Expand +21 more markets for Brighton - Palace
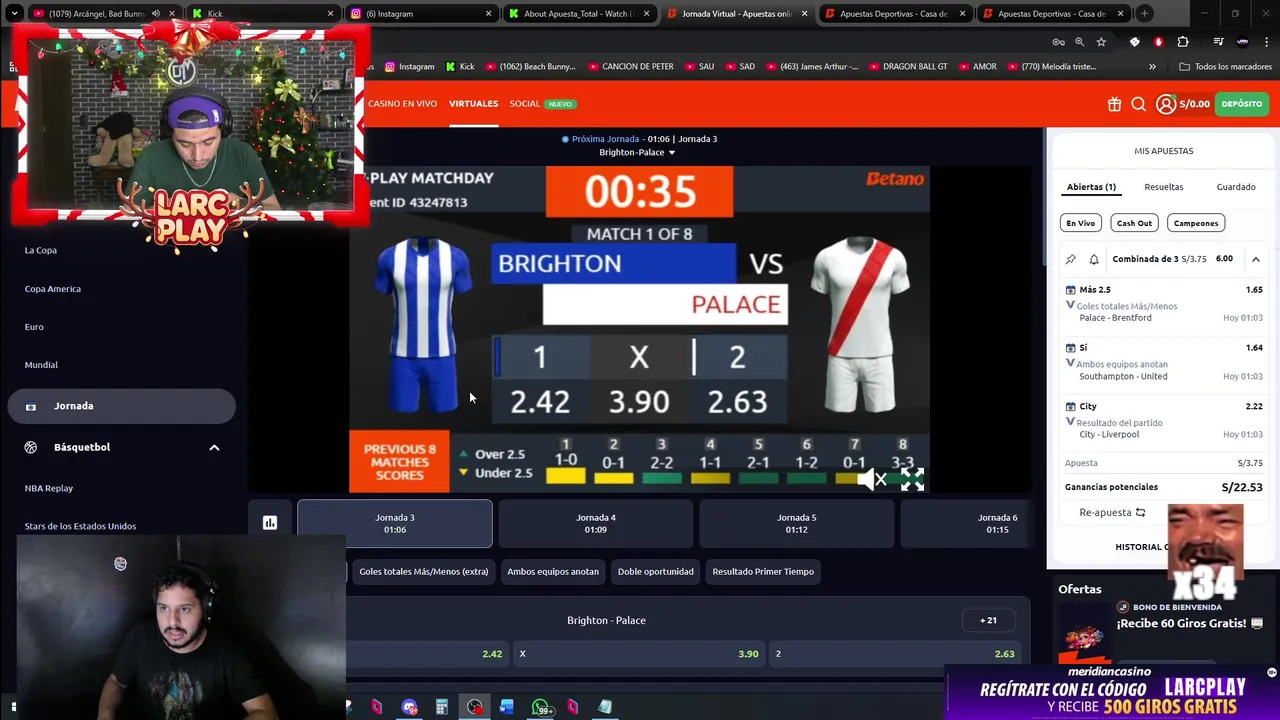Viewport: 1280px width, 720px height. pyautogui.click(x=988, y=620)
